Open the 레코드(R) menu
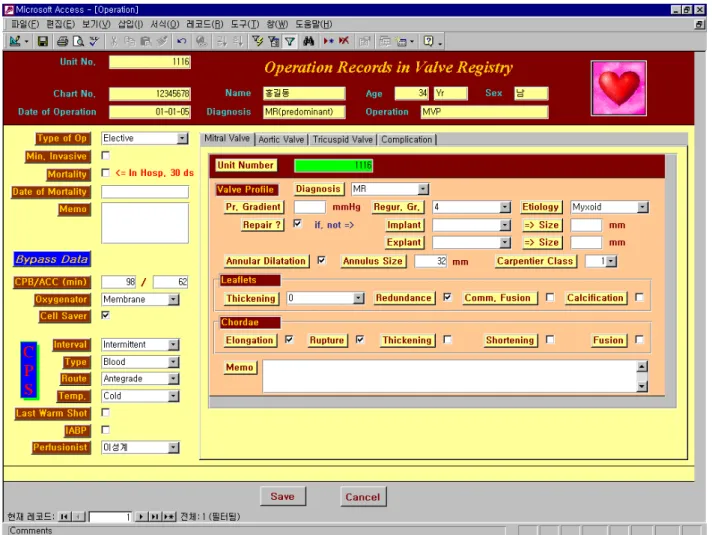Image resolution: width=712 pixels, height=535 pixels. point(205,24)
